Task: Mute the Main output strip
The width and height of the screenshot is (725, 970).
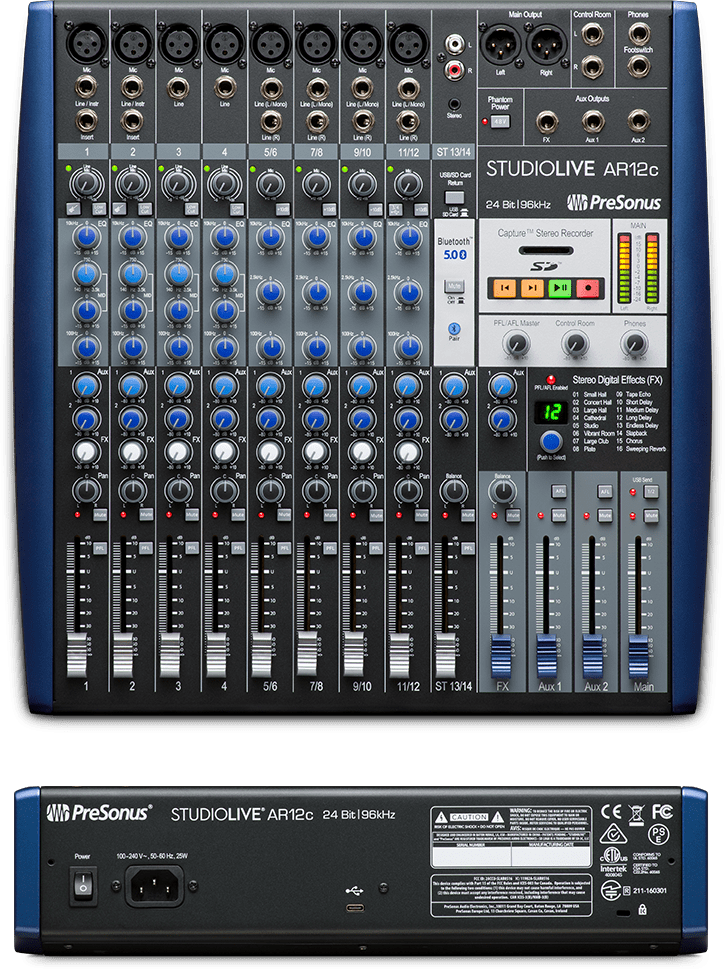Action: pos(651,515)
